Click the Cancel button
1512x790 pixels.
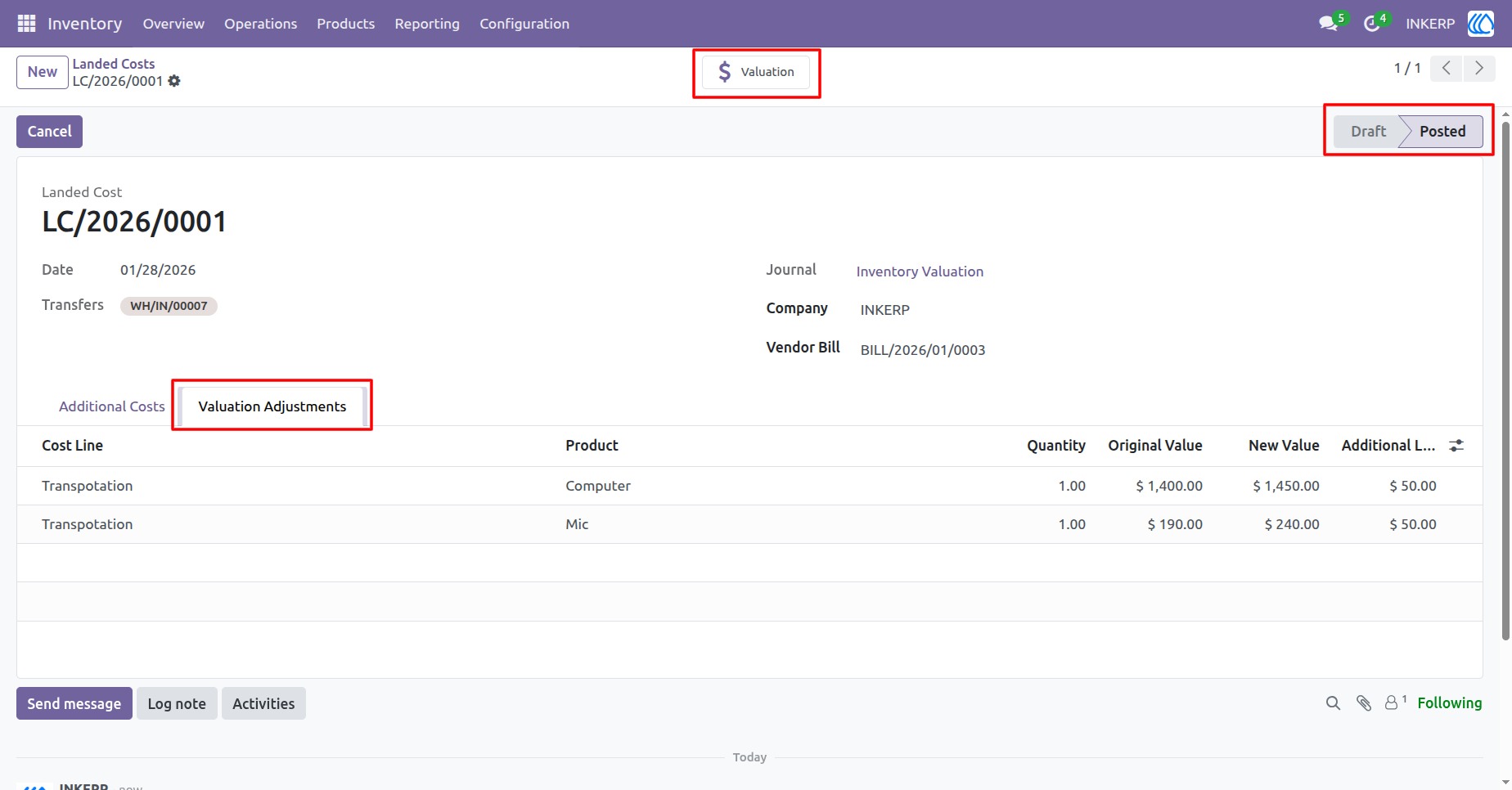pyautogui.click(x=49, y=132)
